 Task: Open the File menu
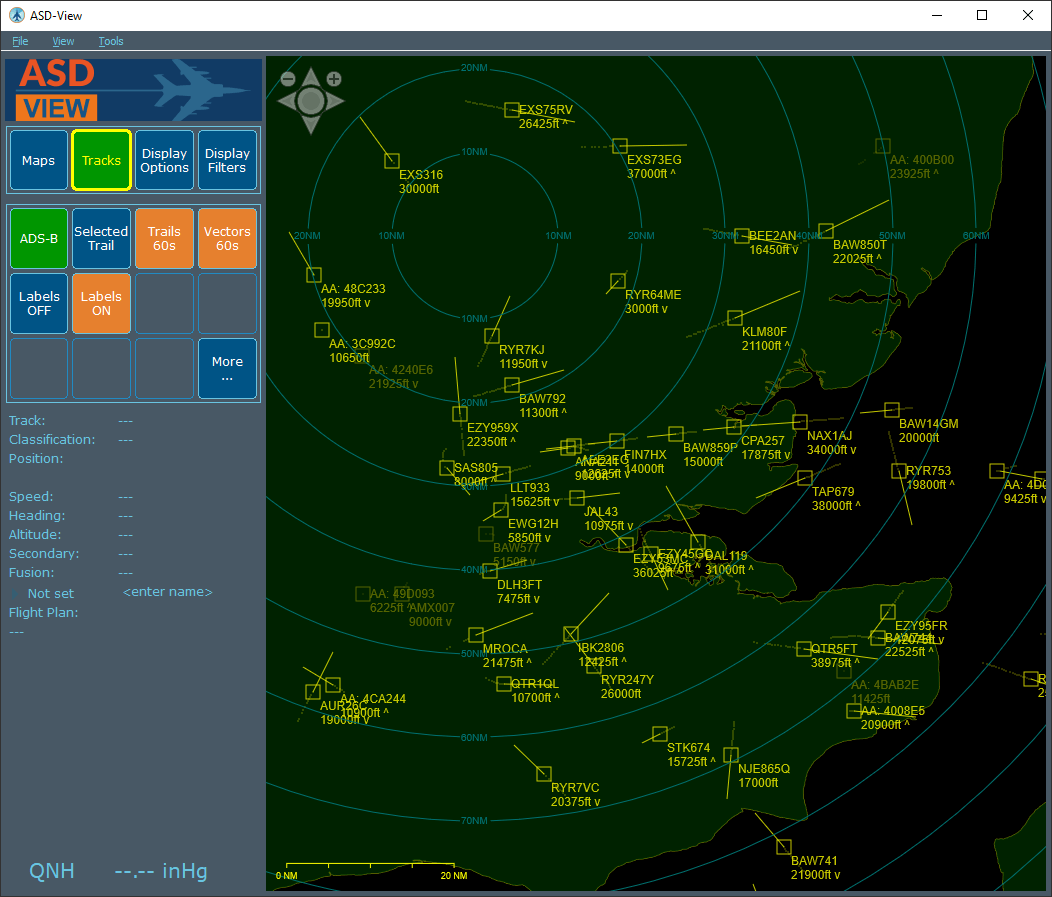click(x=20, y=41)
